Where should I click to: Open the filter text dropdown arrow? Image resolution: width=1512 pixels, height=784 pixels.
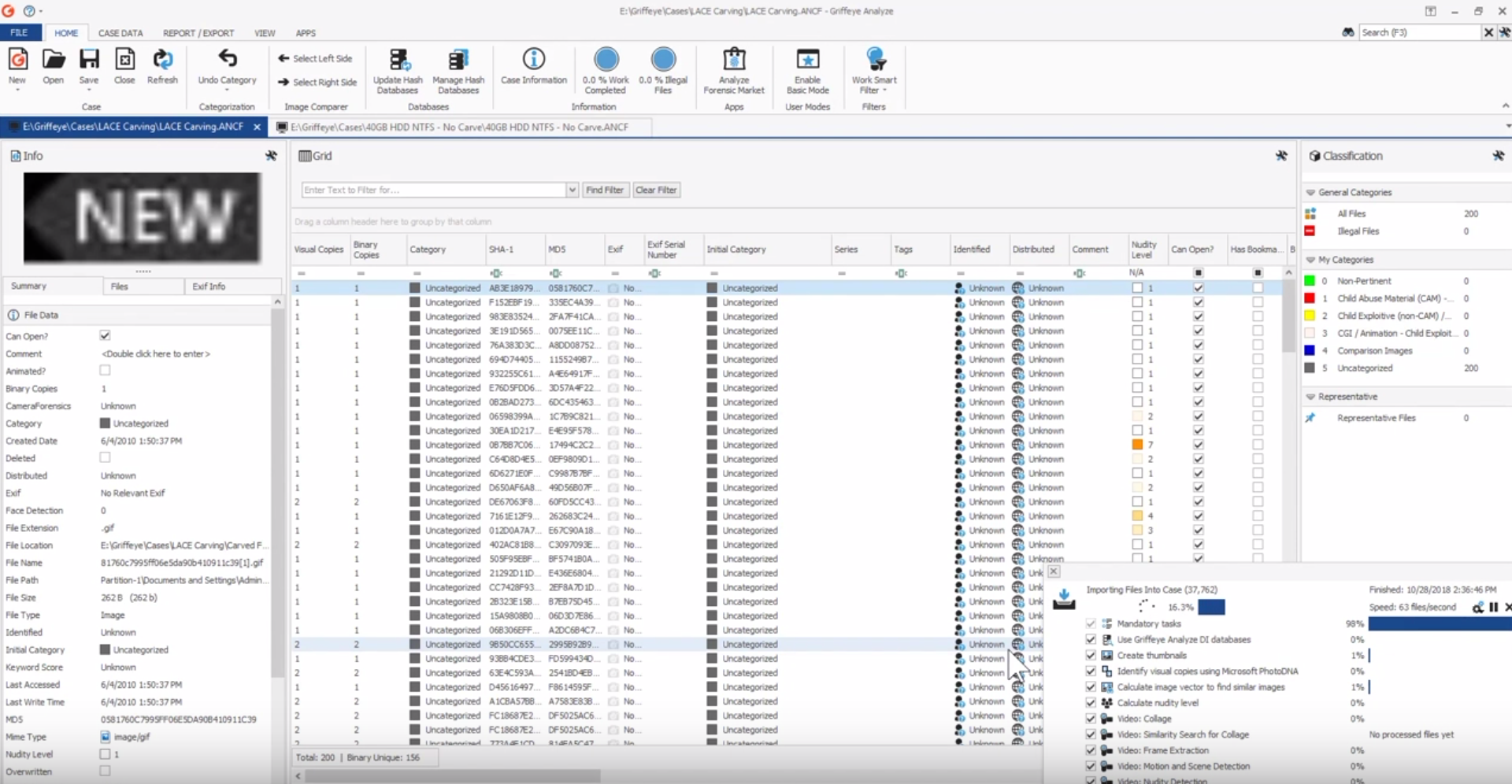[x=573, y=190]
